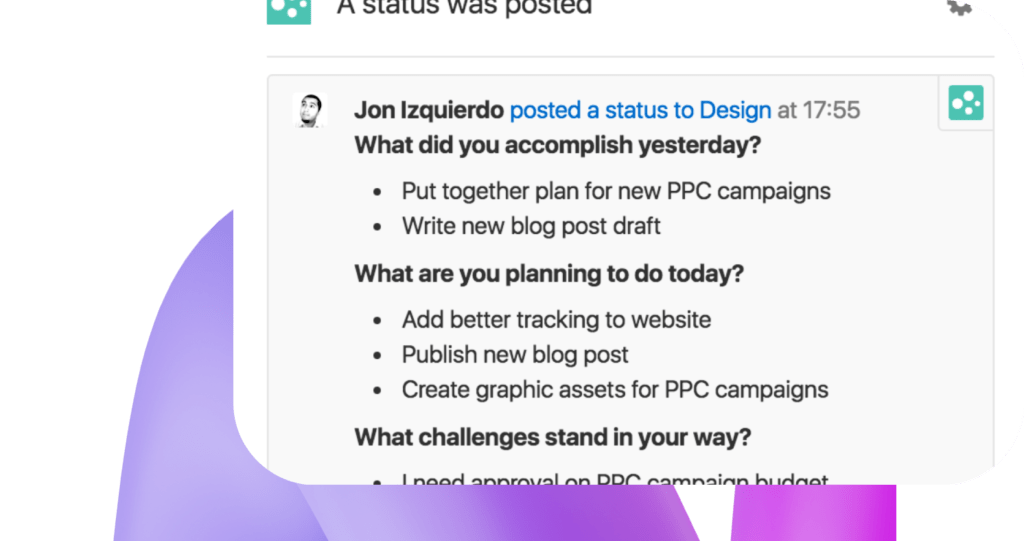Click bullet before 'Publish new blog post'

tap(377, 356)
